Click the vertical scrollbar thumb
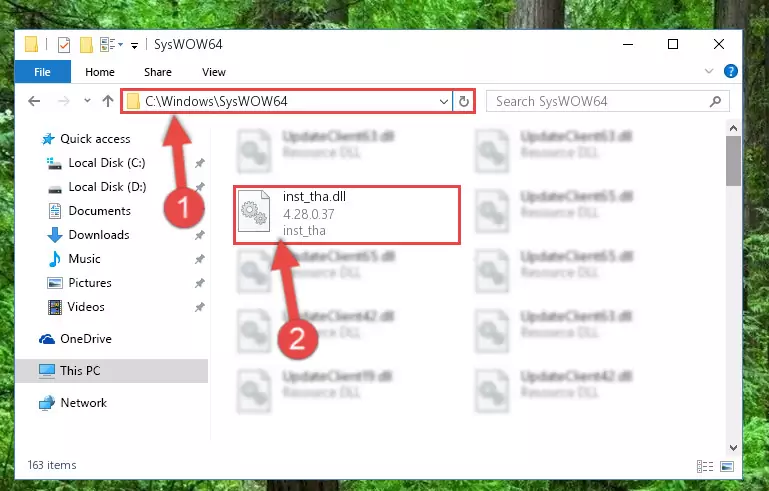Screen dimensions: 769x491 (x=733, y=161)
